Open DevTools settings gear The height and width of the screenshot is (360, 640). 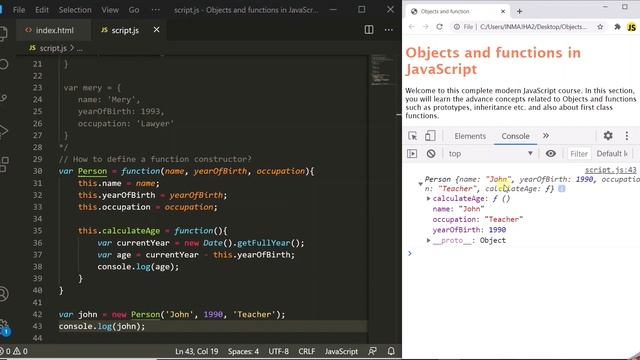608,136
